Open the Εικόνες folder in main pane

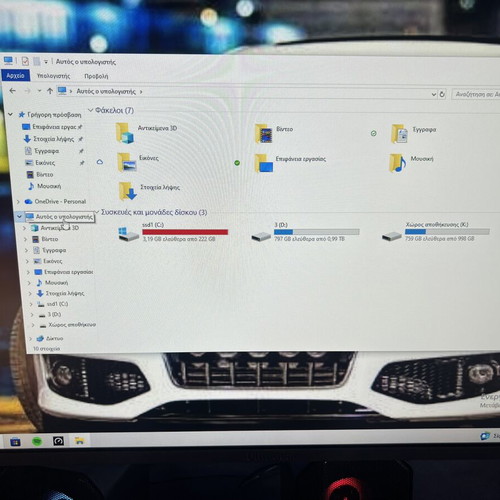(137, 162)
